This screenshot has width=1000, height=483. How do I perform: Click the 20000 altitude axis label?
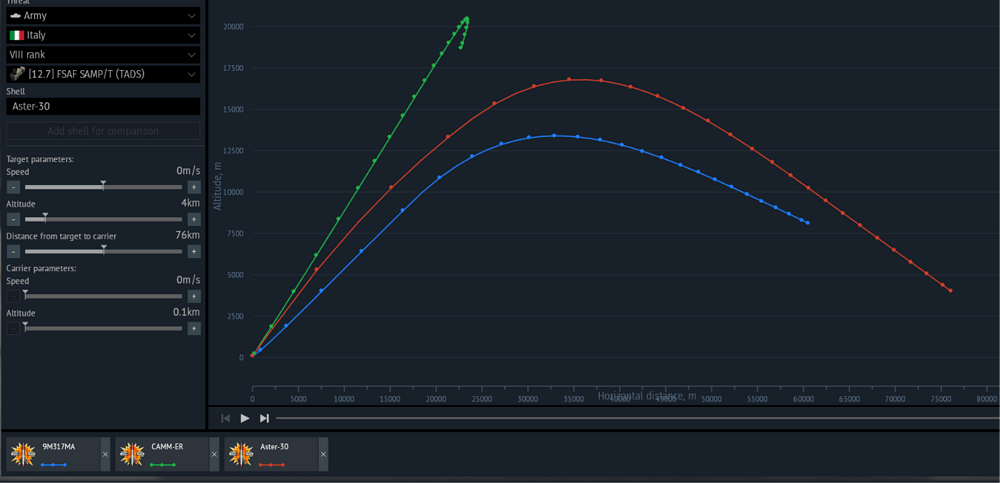[x=233, y=26]
